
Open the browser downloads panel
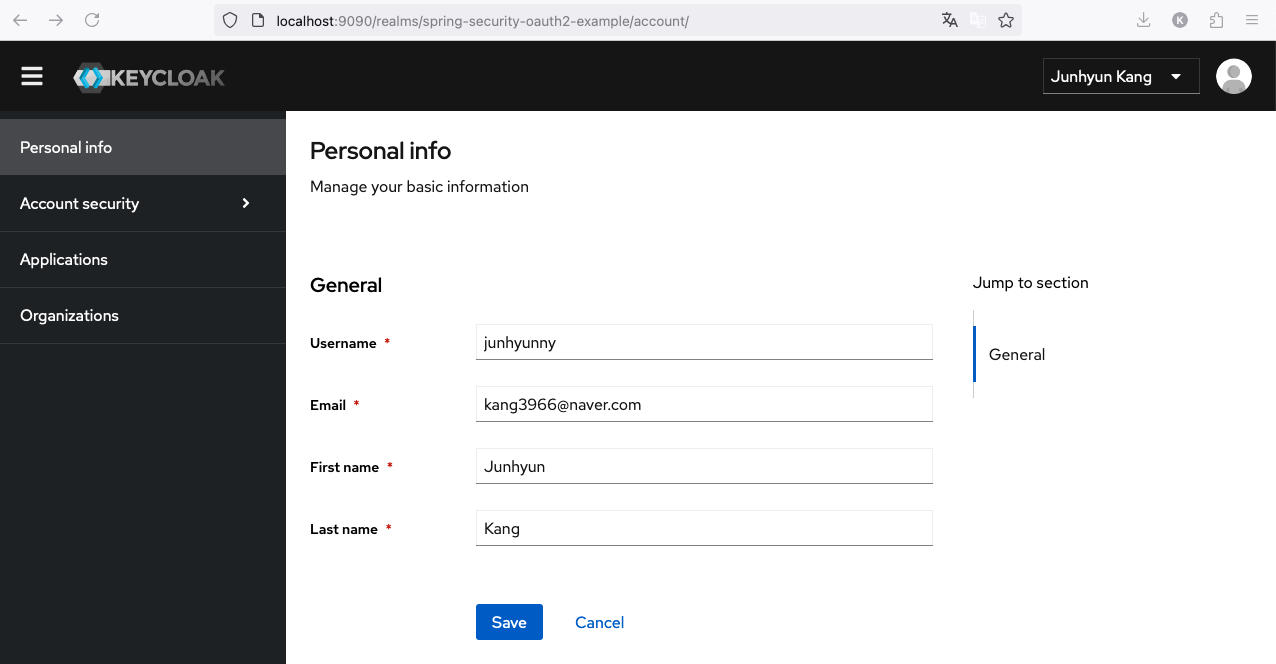[1144, 20]
